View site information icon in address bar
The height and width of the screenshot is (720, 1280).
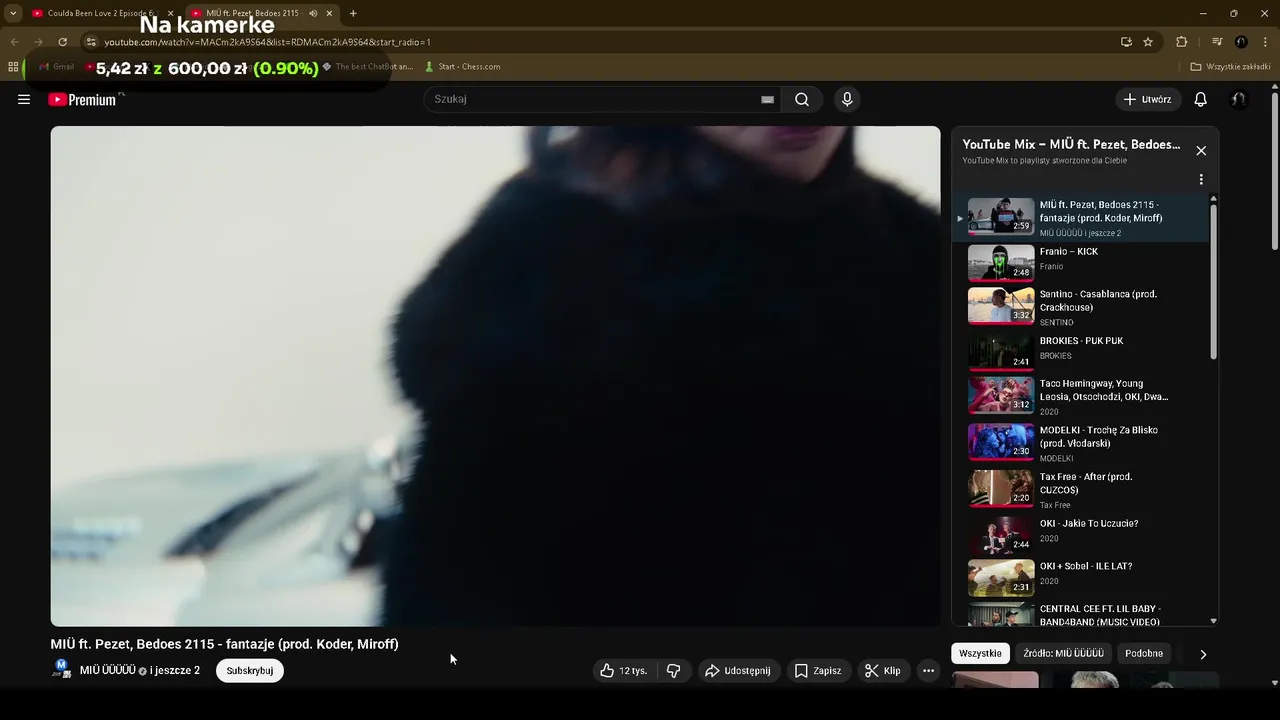[x=91, y=42]
